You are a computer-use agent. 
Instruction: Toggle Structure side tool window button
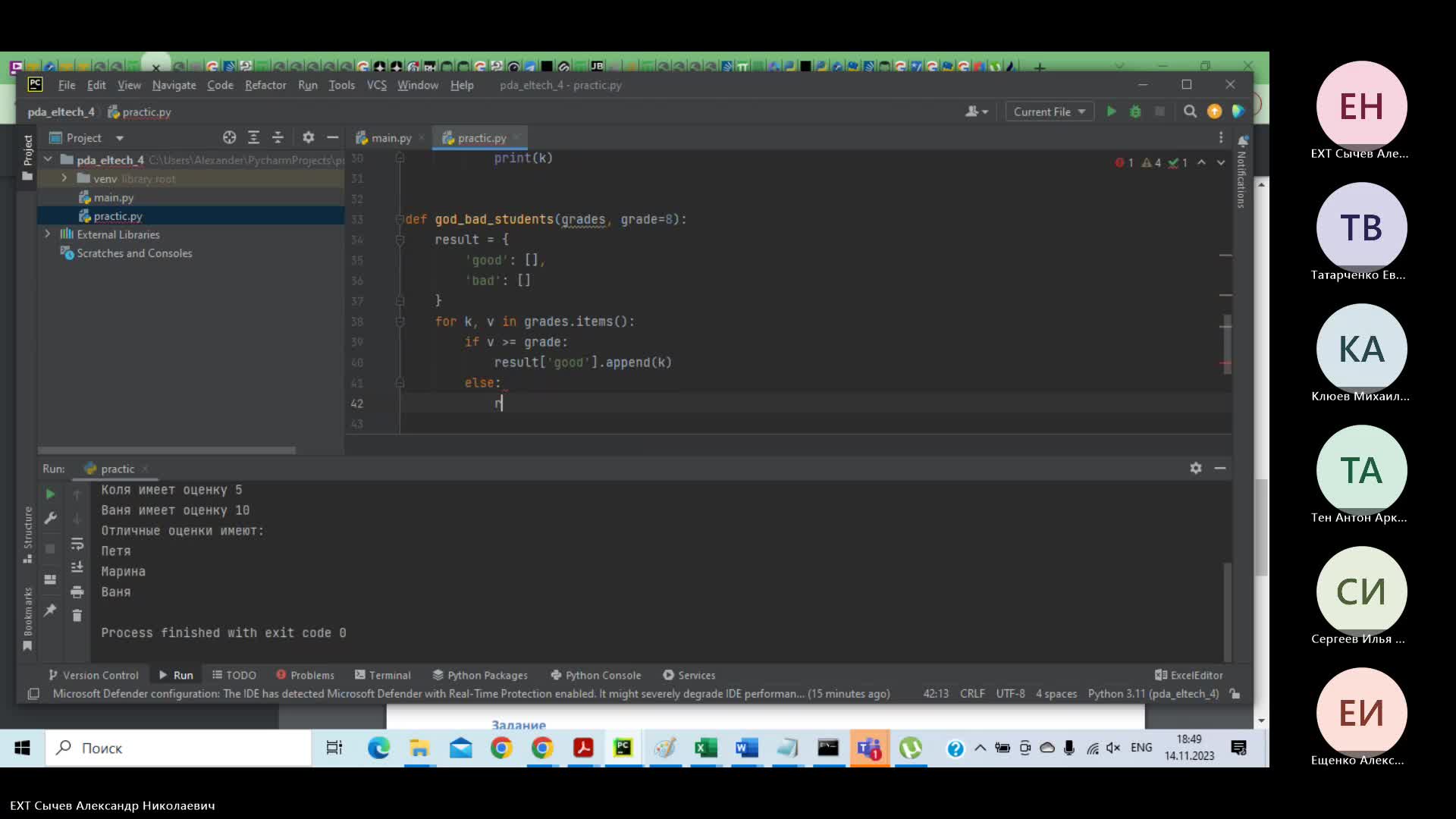tap(27, 534)
